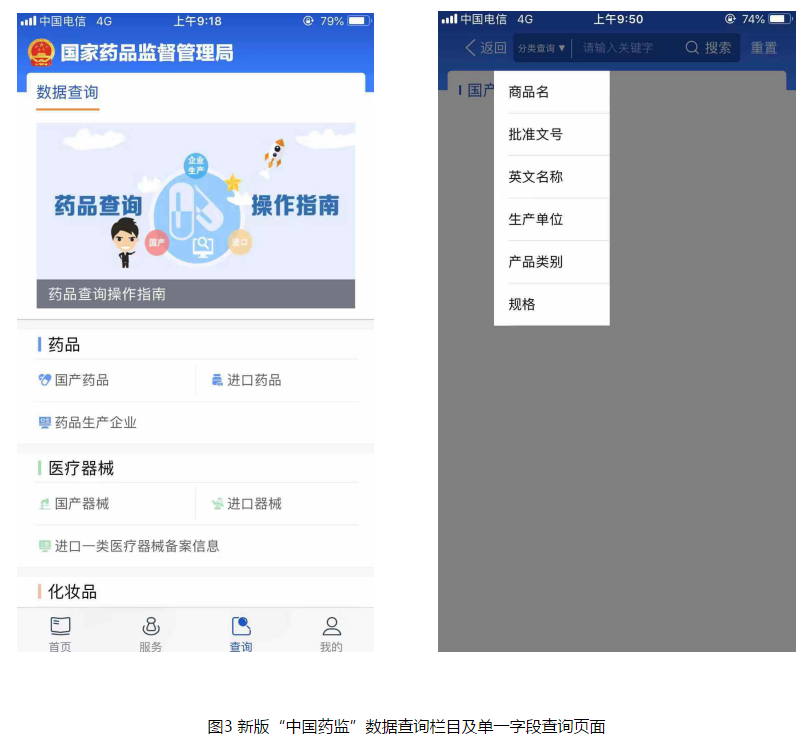811x745 pixels.
Task: Open 进口一类医疗器械备案信息 entry
Action: pos(129,546)
